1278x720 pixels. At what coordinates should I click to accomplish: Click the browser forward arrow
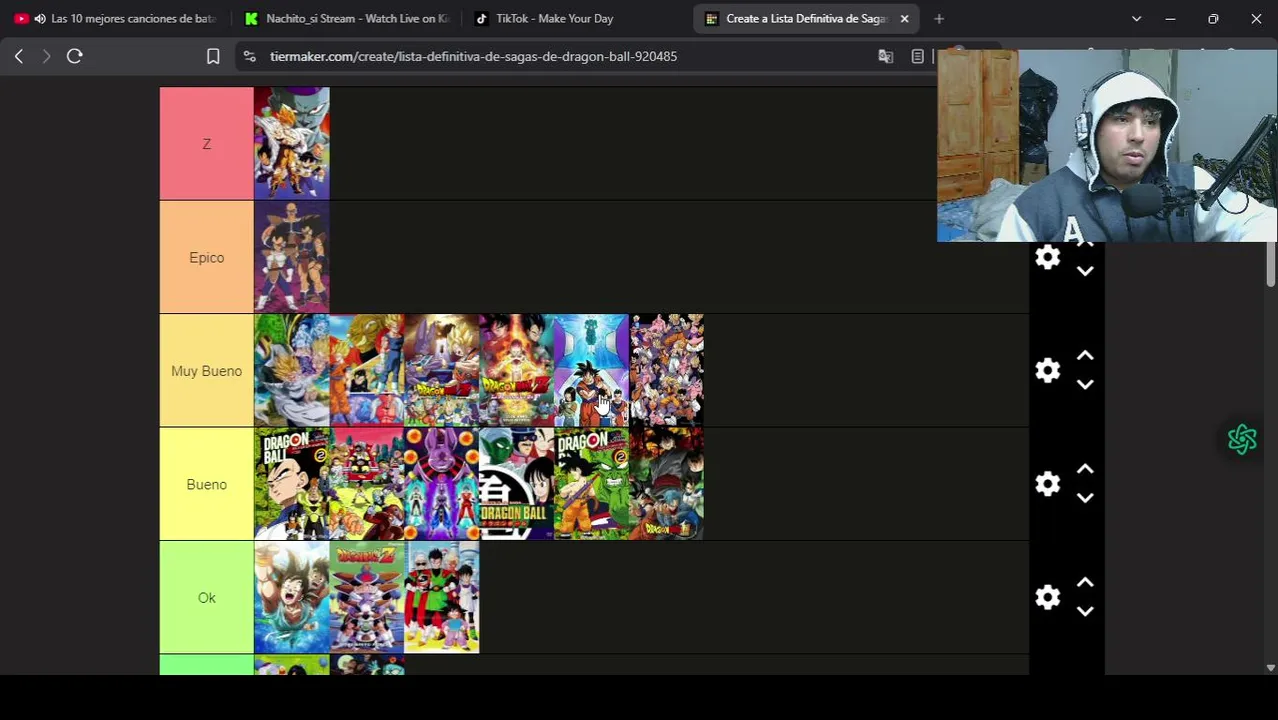point(46,57)
